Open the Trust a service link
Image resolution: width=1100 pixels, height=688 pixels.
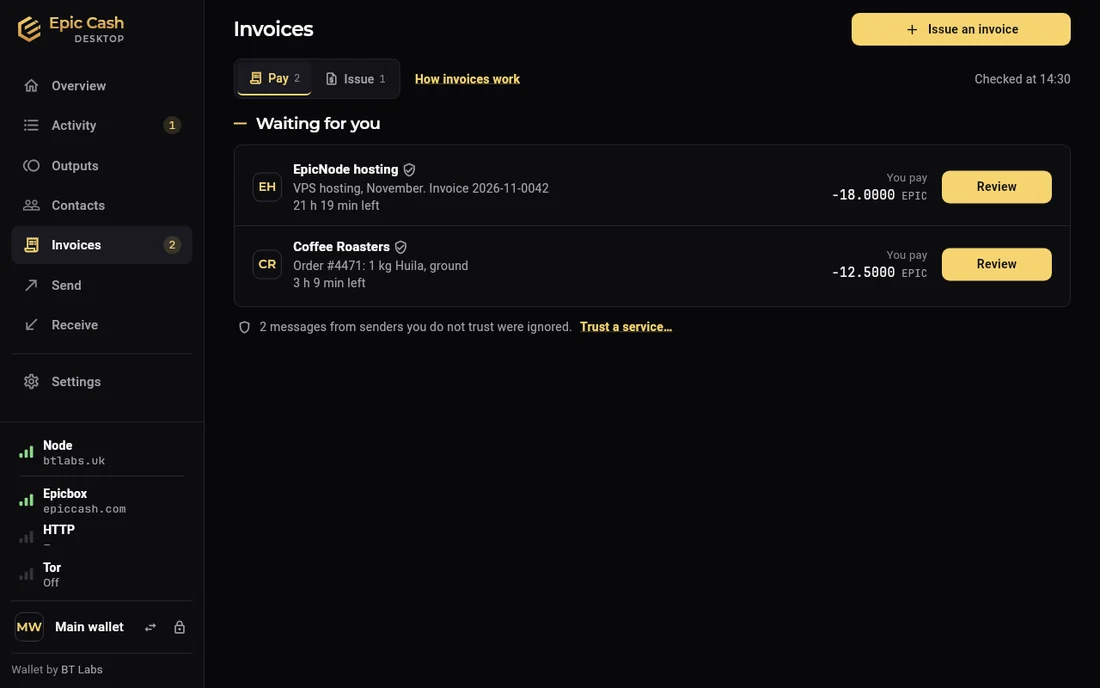click(x=626, y=327)
